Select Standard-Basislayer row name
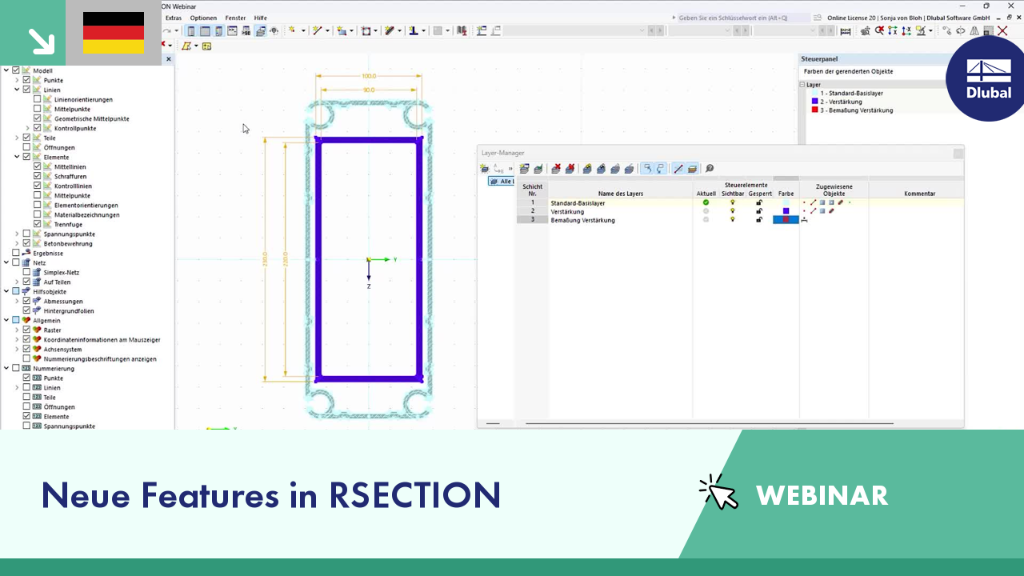 578,203
